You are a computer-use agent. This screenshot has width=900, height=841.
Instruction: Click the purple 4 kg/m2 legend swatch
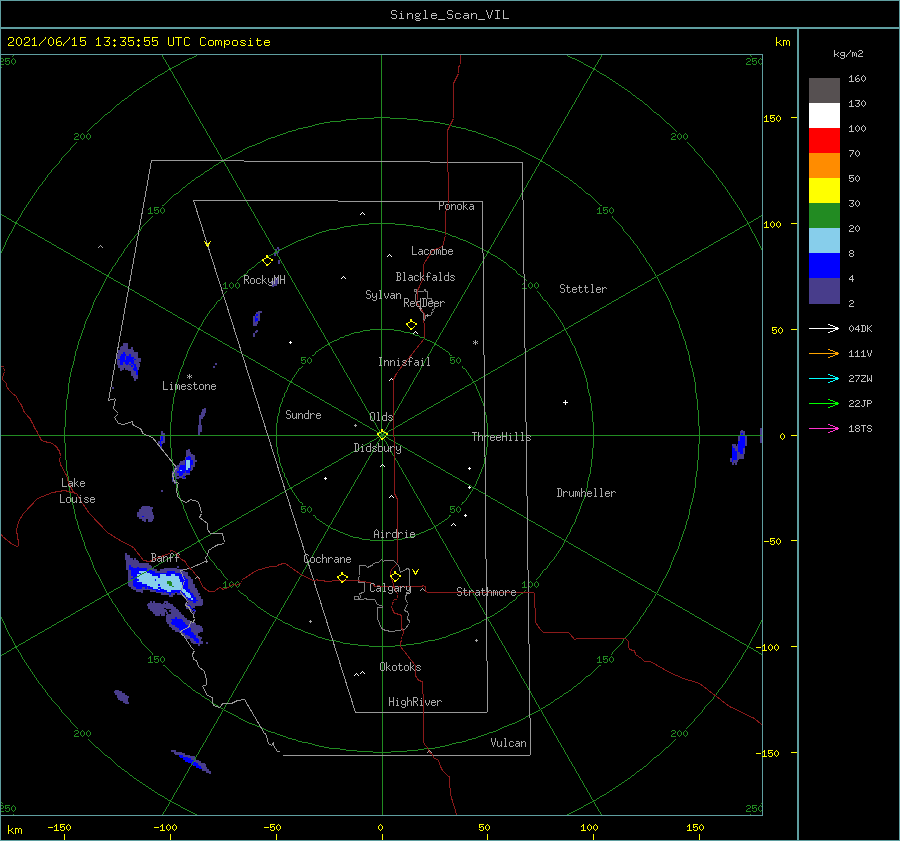click(824, 290)
